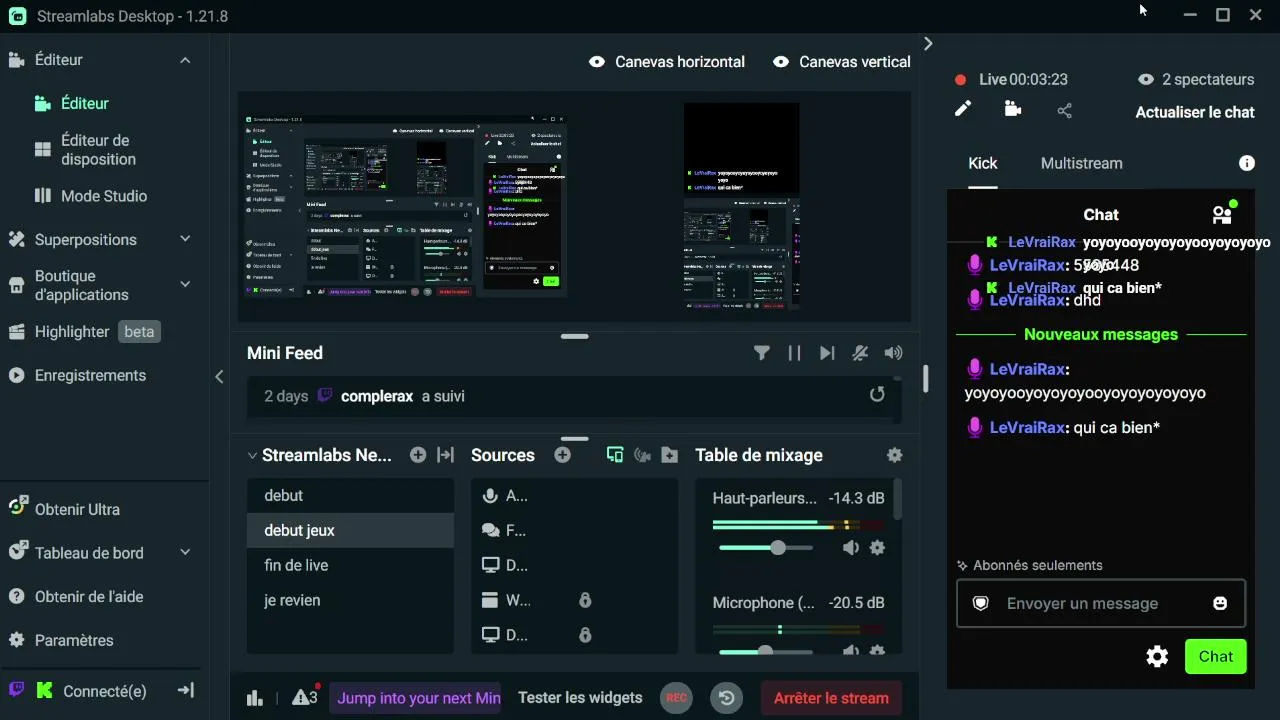
Task: Open Table de mixage gear settings
Action: pos(895,455)
